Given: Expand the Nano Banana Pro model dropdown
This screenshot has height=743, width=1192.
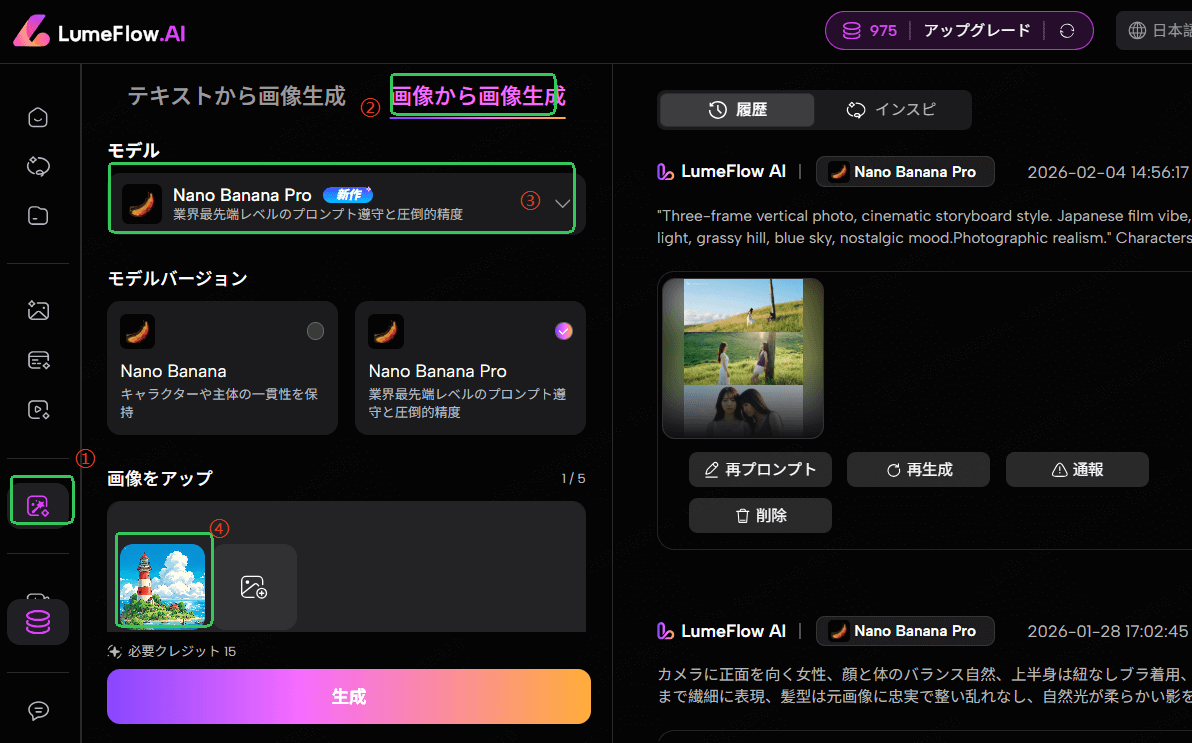Looking at the screenshot, I should click(562, 203).
